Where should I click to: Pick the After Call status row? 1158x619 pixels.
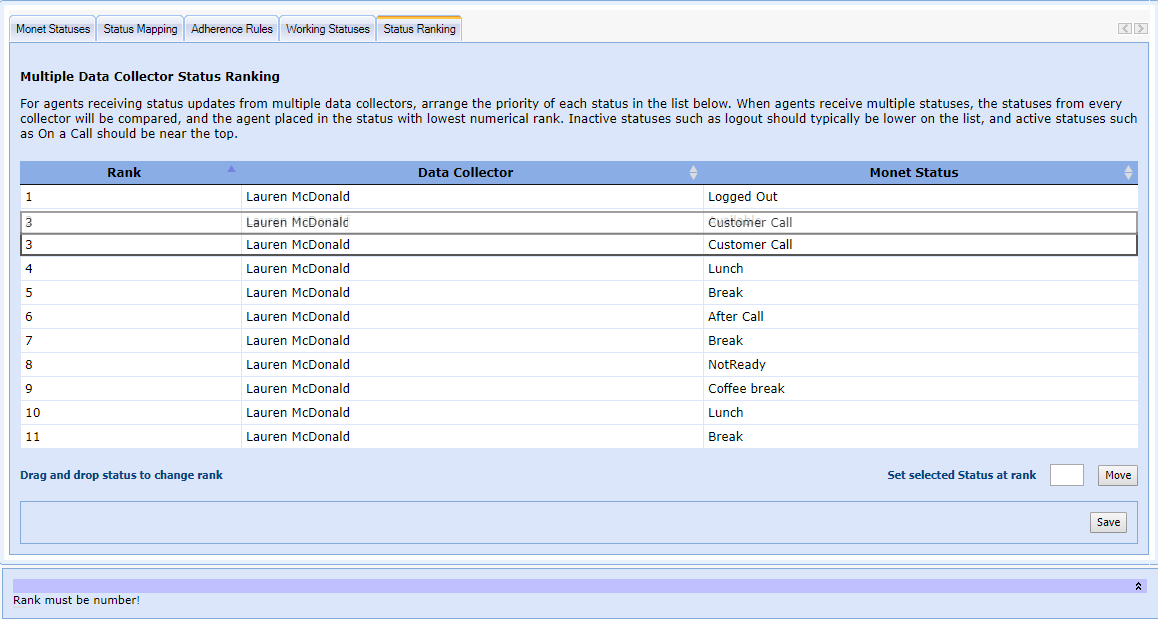click(735, 317)
